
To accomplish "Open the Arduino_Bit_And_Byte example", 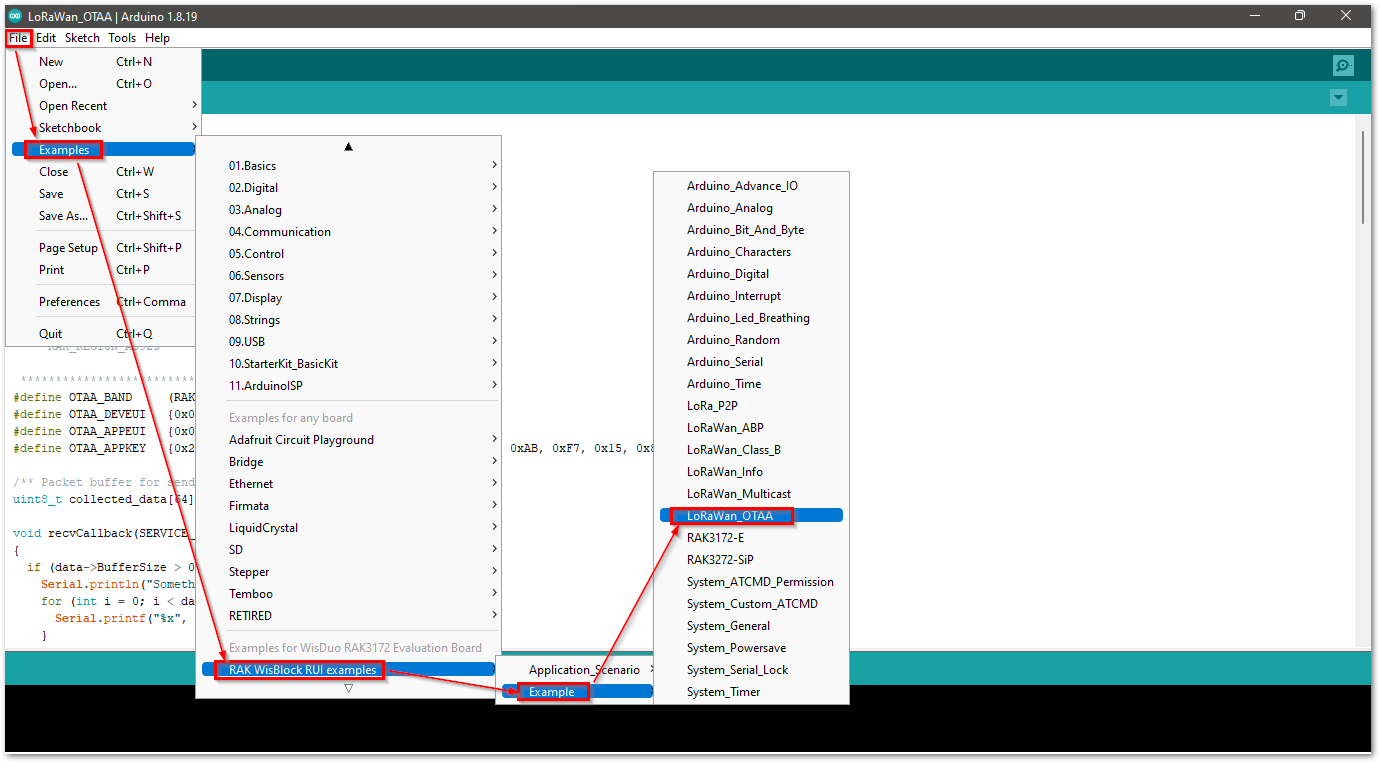I will (751, 230).
